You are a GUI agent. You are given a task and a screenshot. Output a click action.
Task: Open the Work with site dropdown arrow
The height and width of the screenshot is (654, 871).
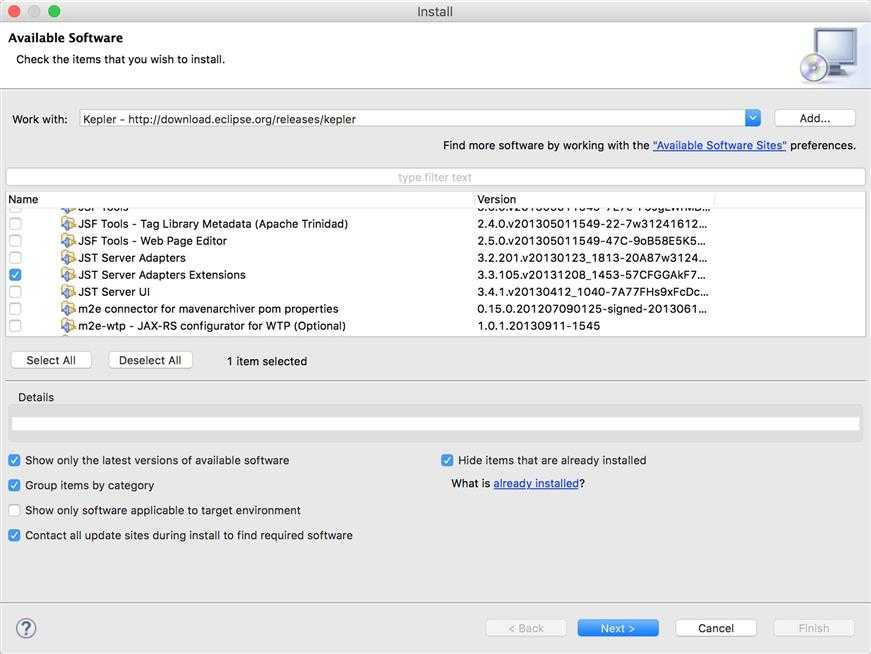click(753, 118)
